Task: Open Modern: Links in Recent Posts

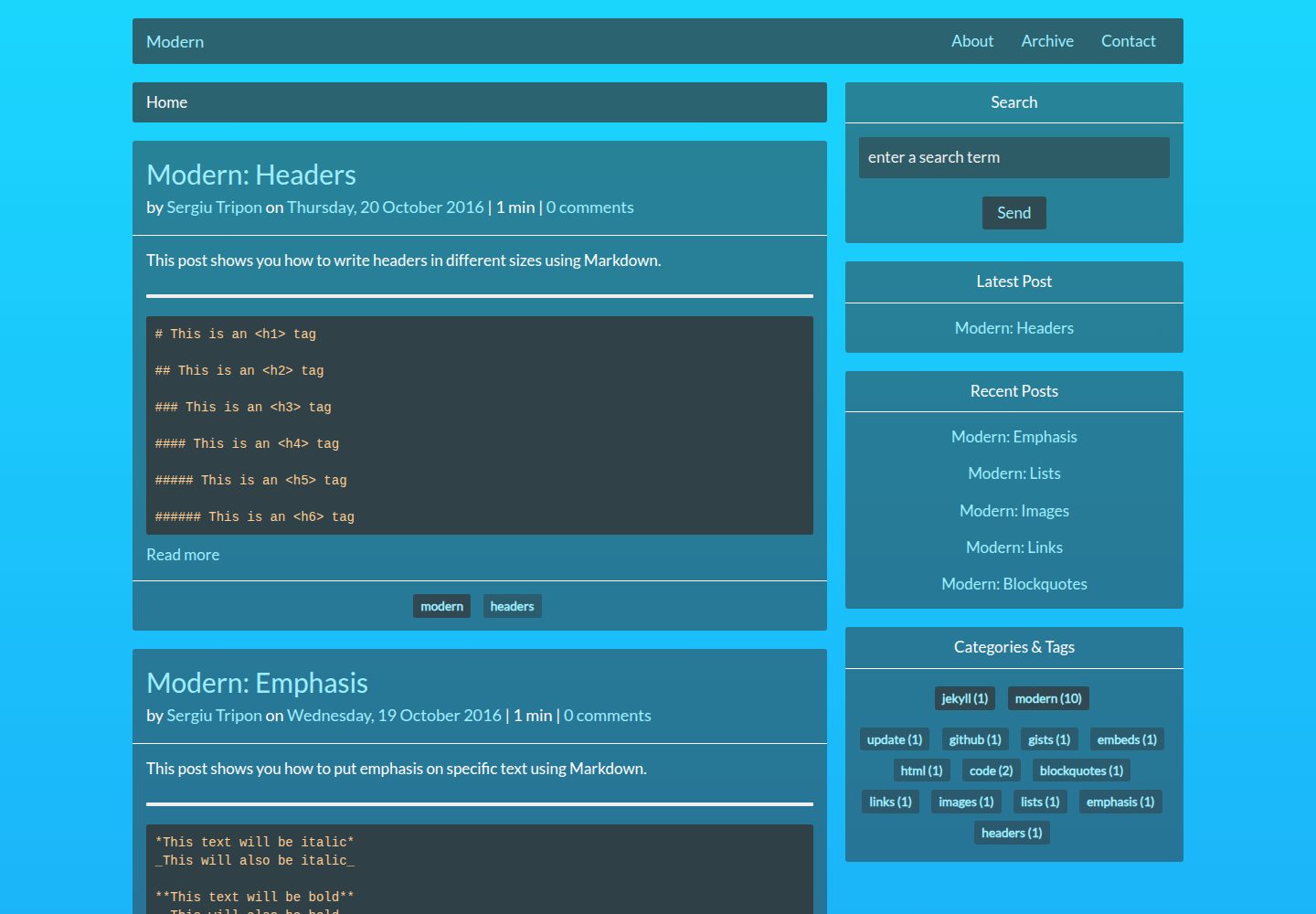Action: pos(1014,547)
